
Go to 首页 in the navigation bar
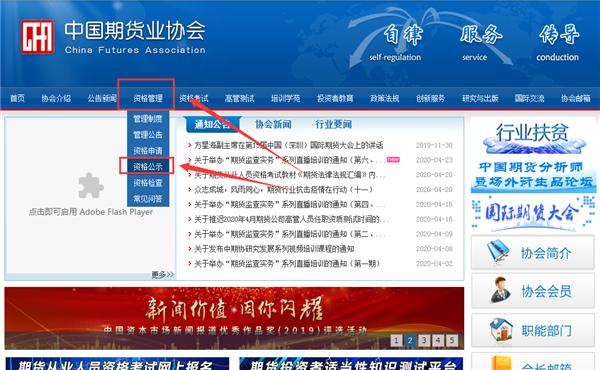[x=17, y=98]
